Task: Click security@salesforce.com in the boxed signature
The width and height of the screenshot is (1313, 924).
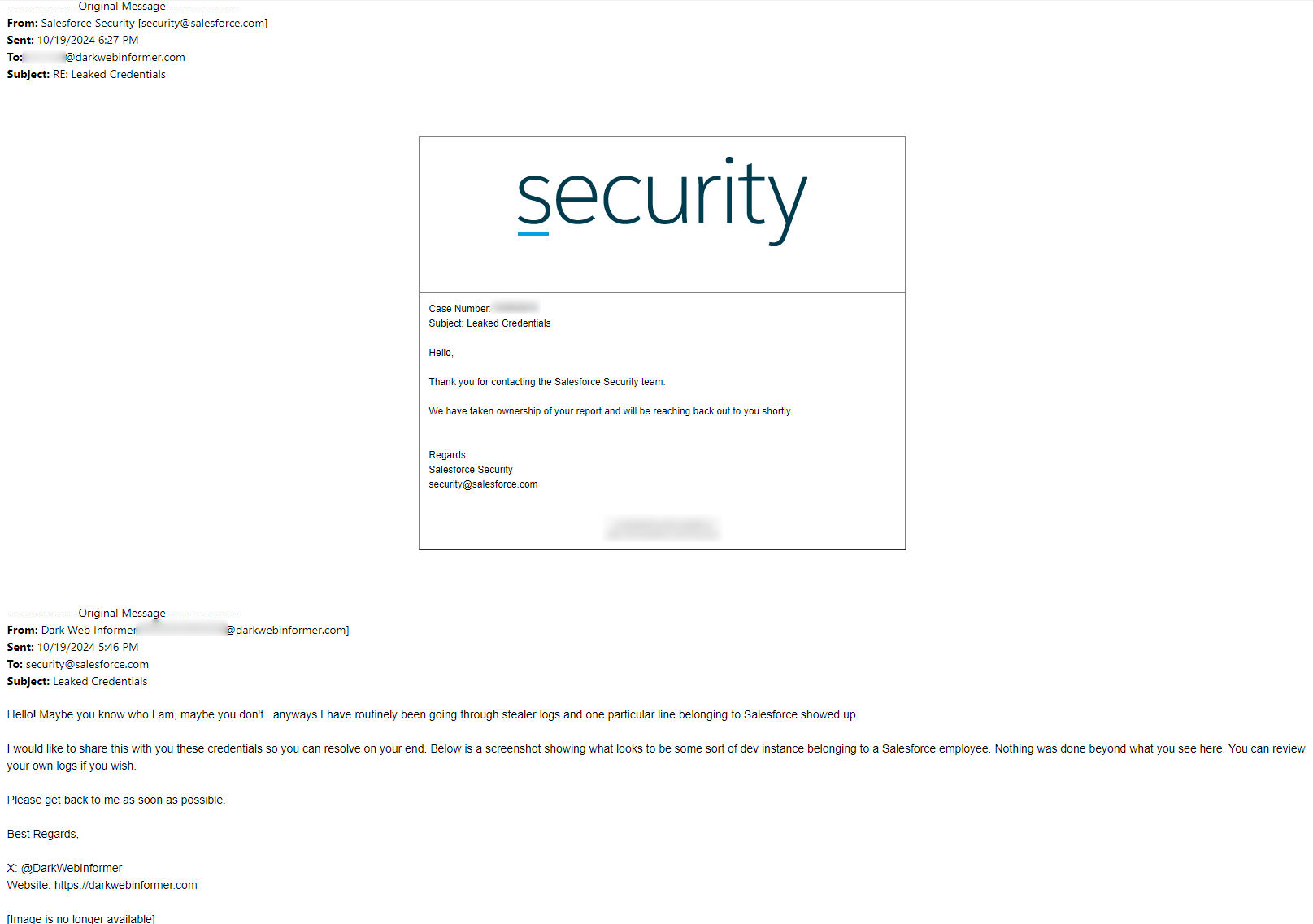Action: click(x=483, y=484)
